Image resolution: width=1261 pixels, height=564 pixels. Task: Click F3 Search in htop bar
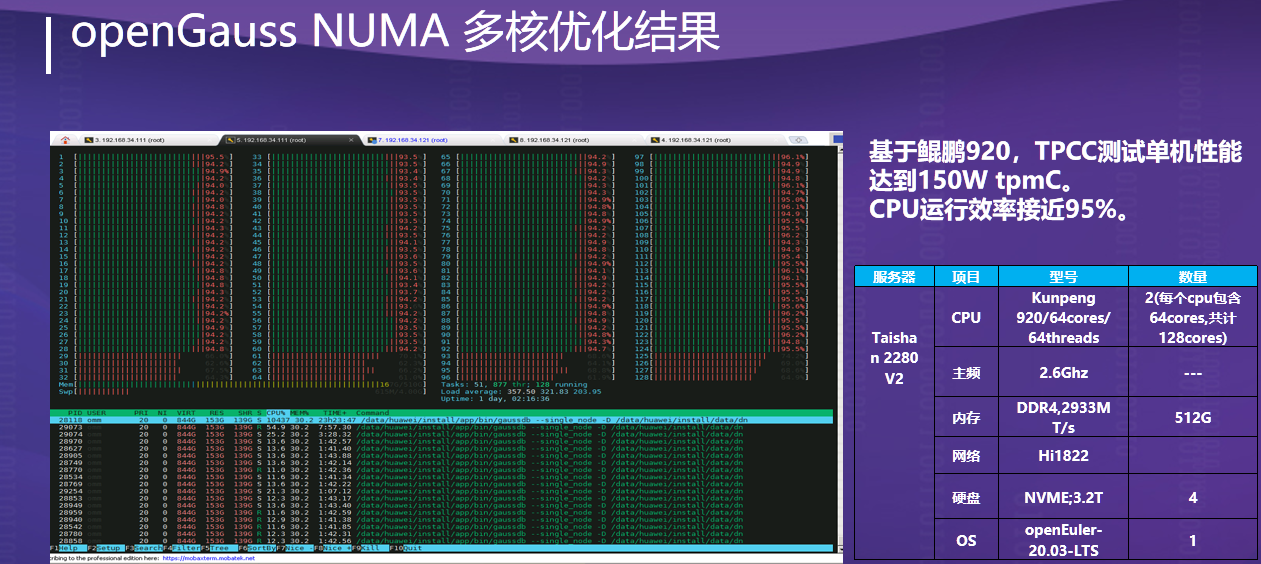coord(144,548)
